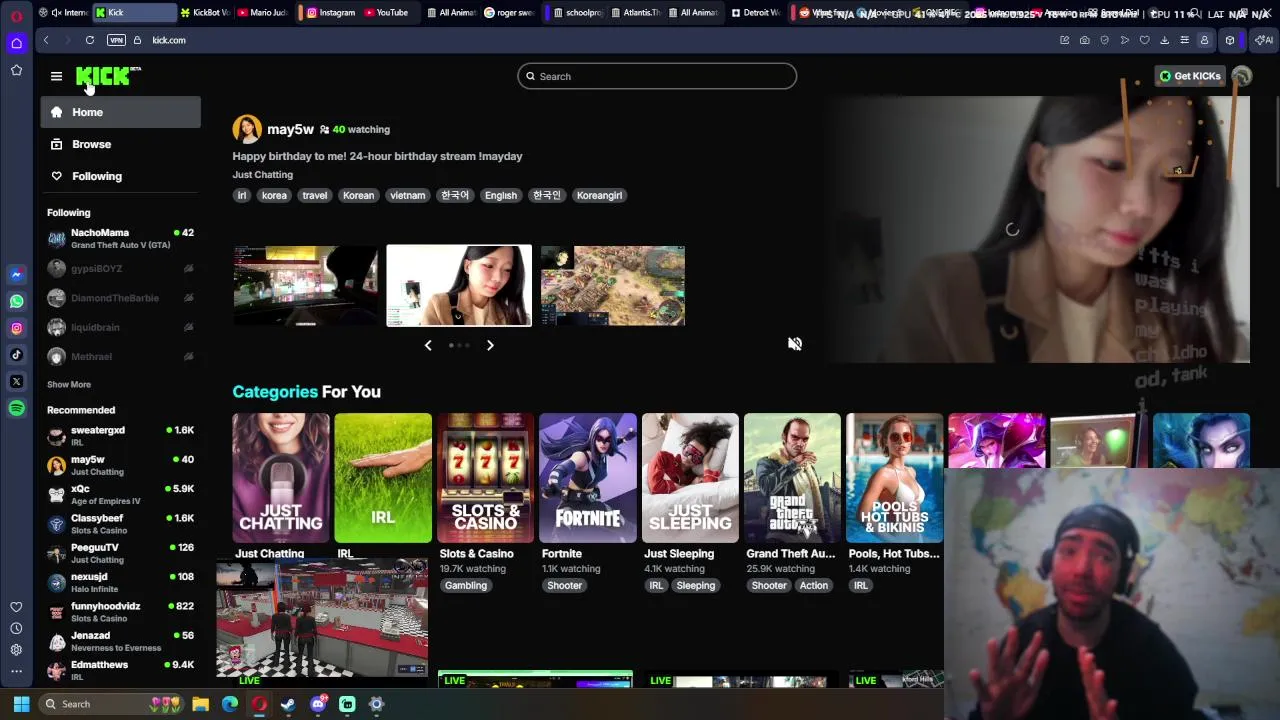Open Opera sidebar three-dot more menu
This screenshot has height=720, width=1280.
(16, 671)
